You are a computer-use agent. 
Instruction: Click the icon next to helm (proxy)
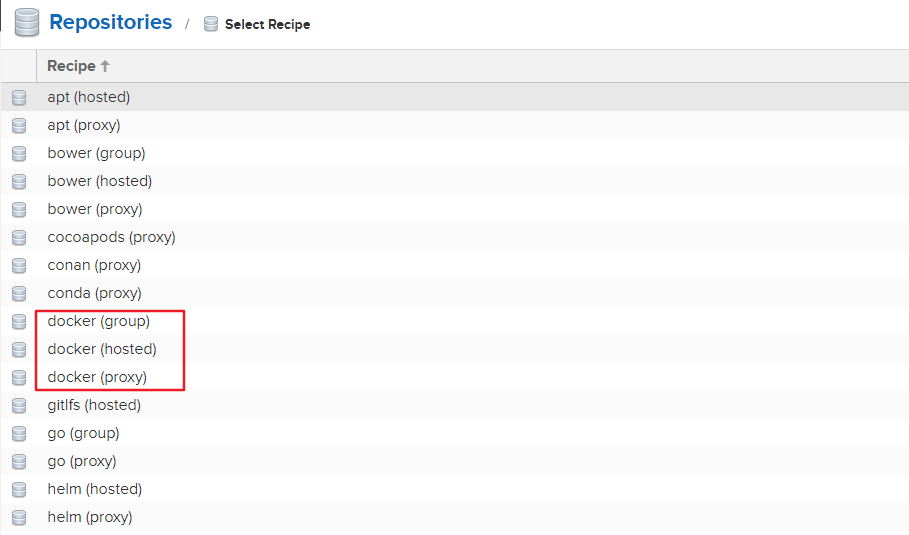click(x=19, y=518)
